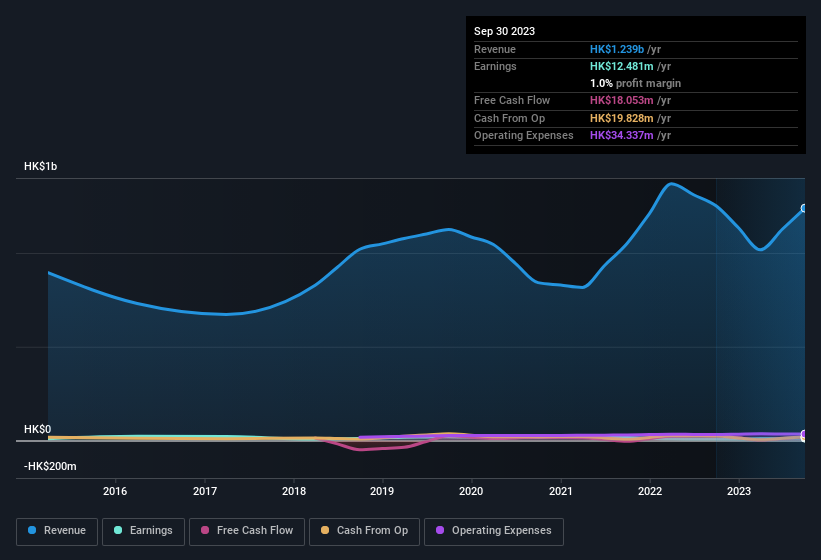This screenshot has width=821, height=560.
Task: Click the 2017 x-axis label
Action: point(205,491)
